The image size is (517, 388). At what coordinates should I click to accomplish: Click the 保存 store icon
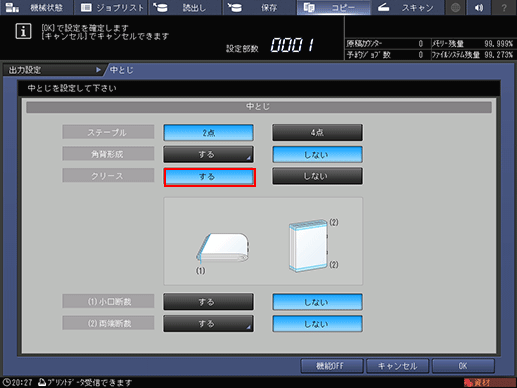[235, 7]
